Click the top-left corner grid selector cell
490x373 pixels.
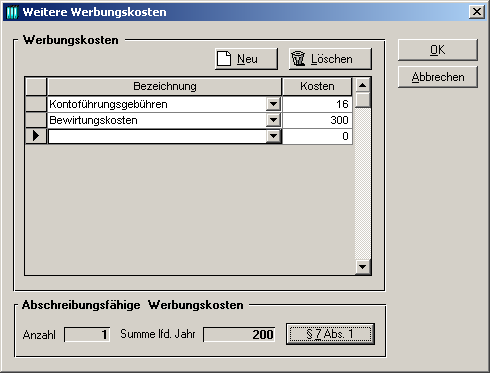point(36,86)
